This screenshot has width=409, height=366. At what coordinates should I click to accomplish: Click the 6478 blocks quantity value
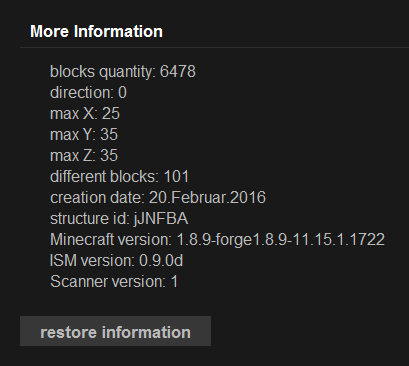(178, 71)
